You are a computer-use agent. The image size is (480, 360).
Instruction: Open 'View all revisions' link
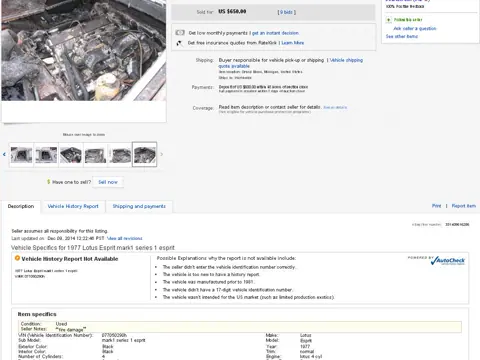coord(125,238)
